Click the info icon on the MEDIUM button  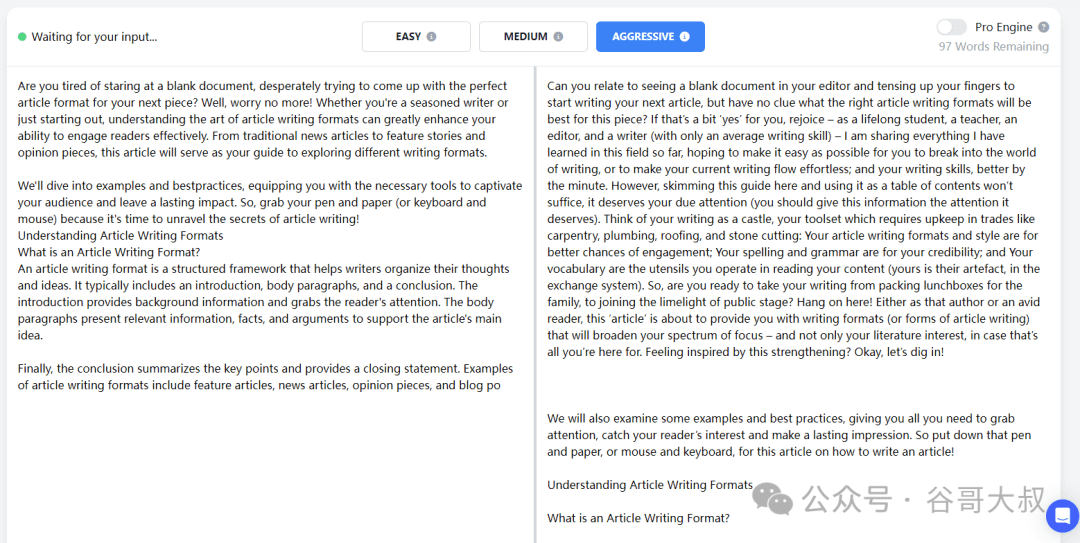558,37
